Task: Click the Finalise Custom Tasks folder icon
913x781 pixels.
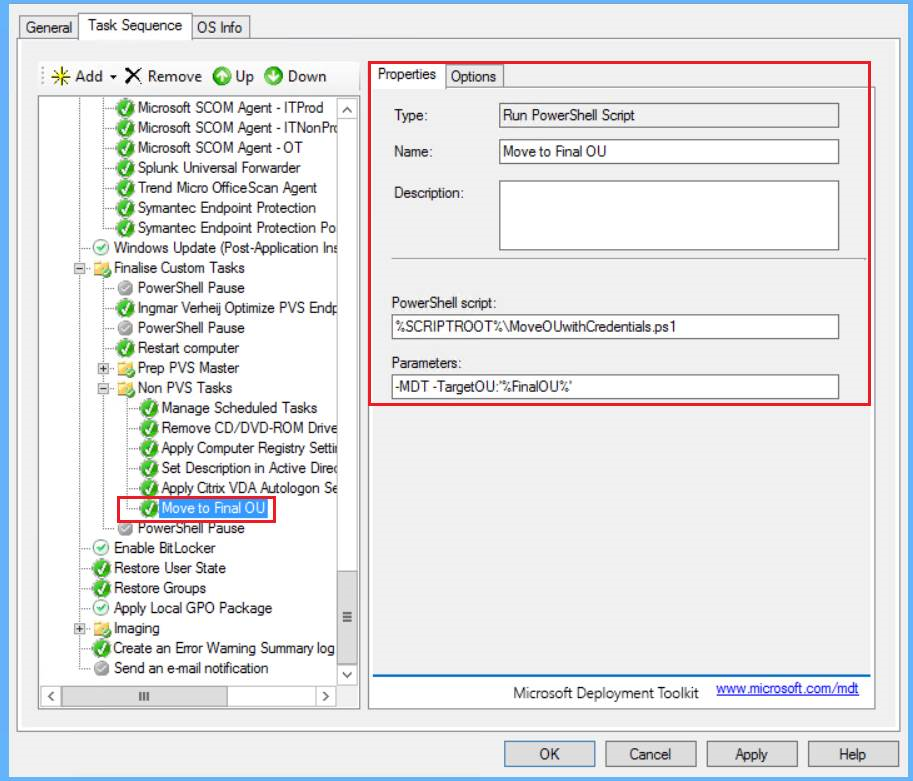Action: [102, 268]
